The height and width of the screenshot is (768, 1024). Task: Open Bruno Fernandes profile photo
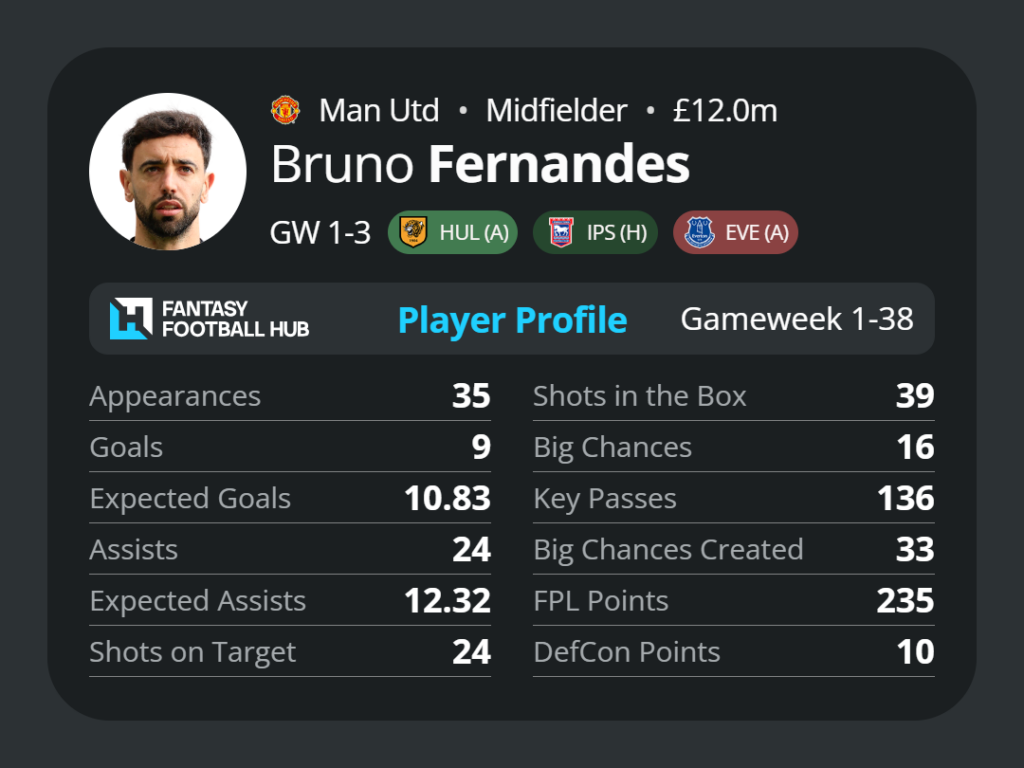point(168,171)
